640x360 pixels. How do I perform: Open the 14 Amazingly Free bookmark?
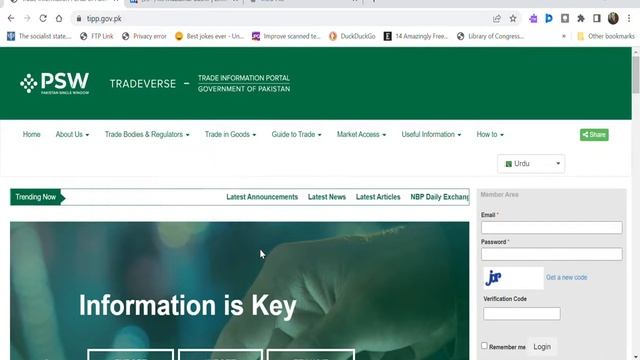point(416,36)
